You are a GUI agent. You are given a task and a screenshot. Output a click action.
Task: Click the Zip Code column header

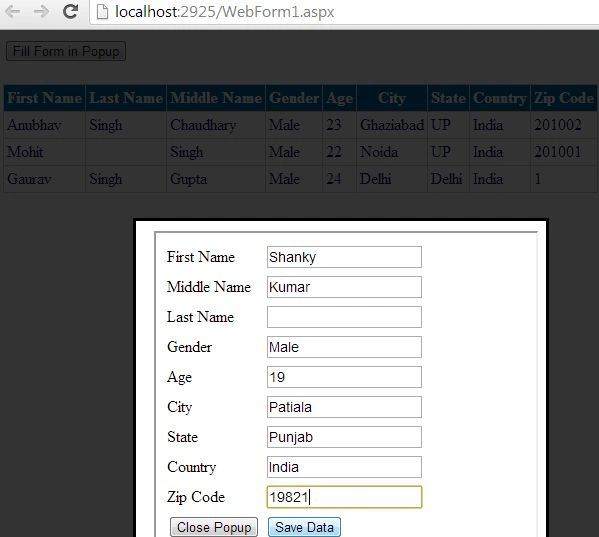click(x=563, y=98)
